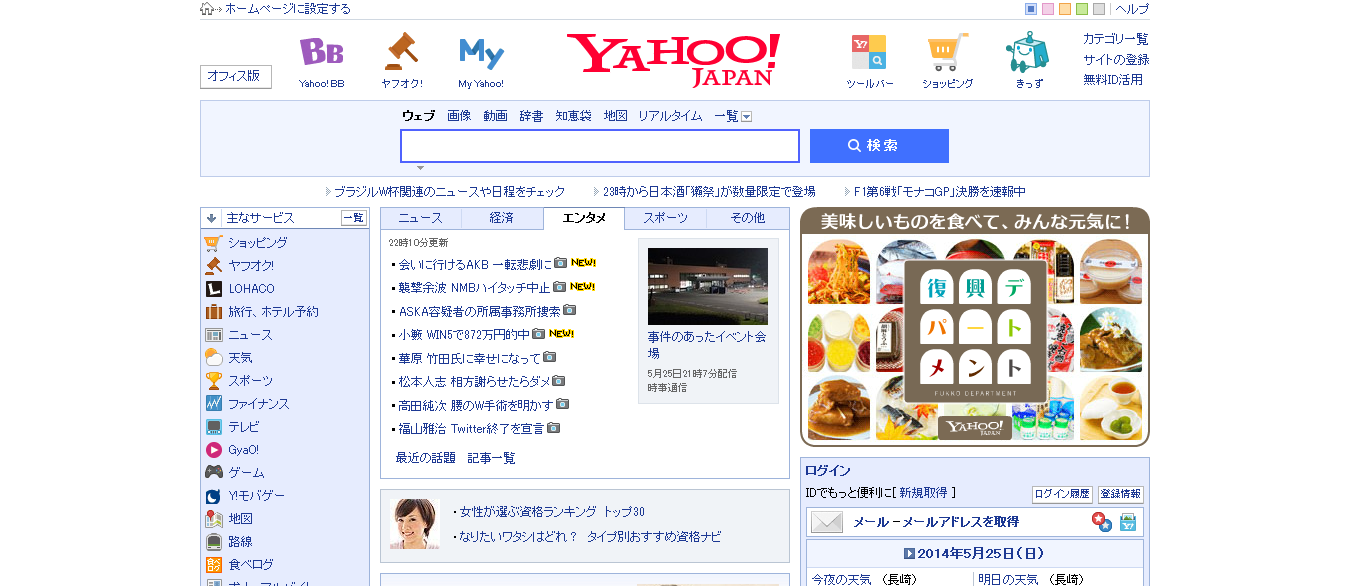Expand the 一覧 dropdown arrow in search tabs
Image resolution: width=1349 pixels, height=586 pixels.
click(746, 117)
